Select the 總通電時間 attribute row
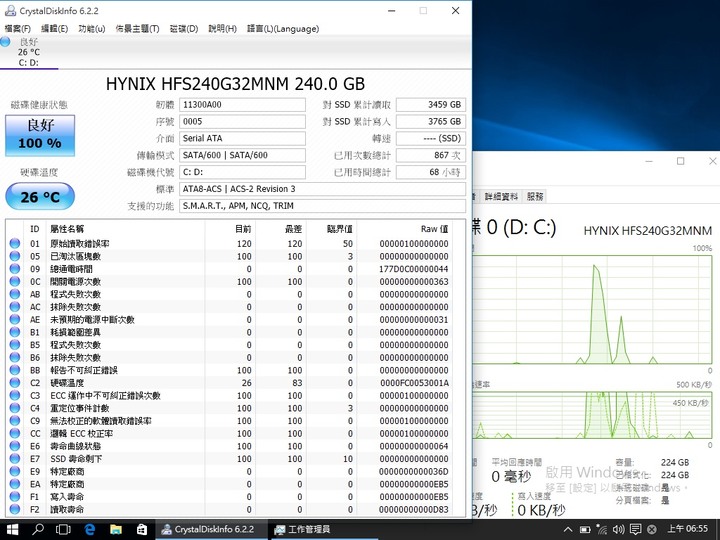 [229, 269]
